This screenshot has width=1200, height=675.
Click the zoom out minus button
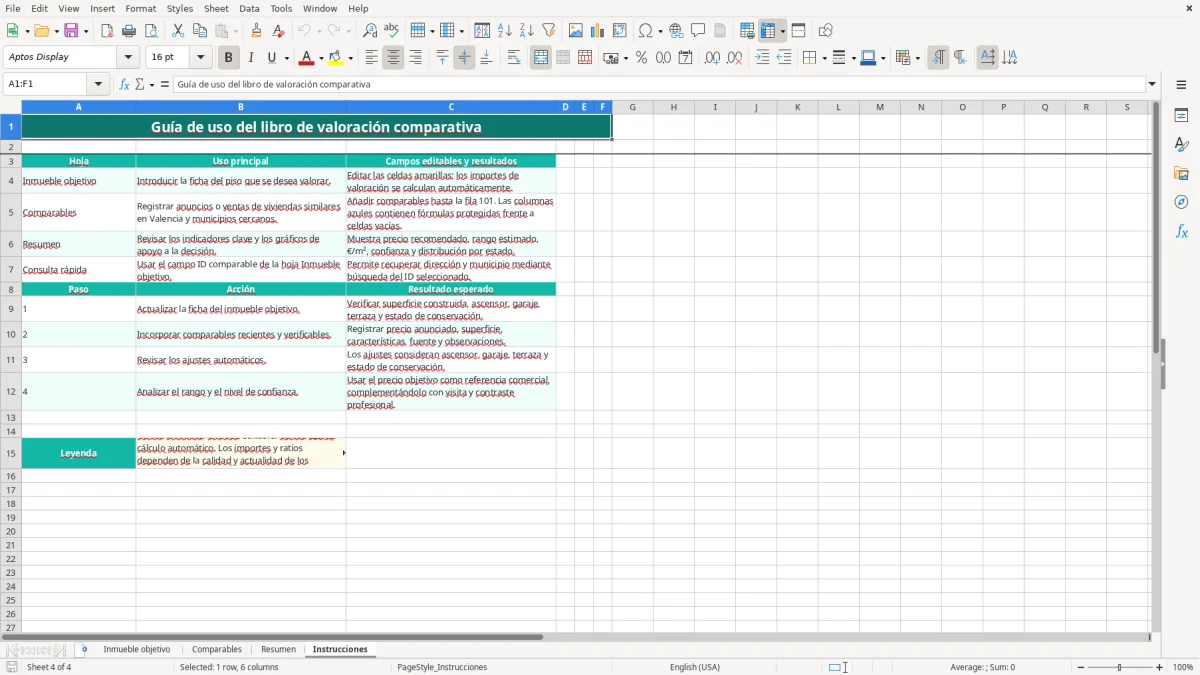1081,667
